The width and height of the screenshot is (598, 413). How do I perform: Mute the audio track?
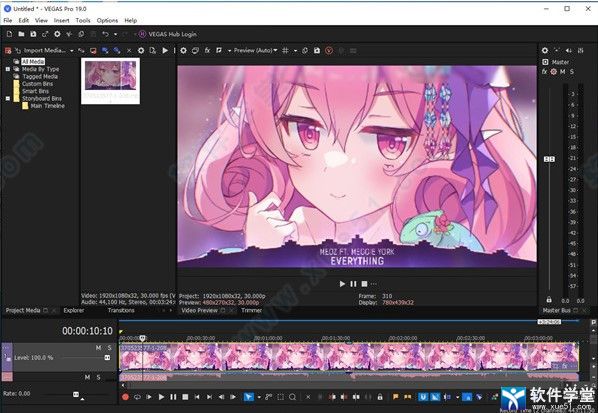(x=87, y=377)
